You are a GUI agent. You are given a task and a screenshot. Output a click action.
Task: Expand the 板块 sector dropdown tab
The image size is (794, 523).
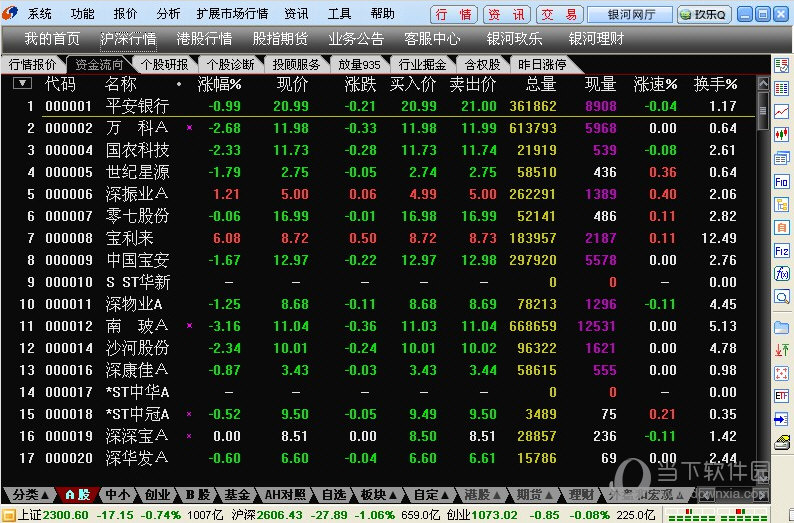pyautogui.click(x=376, y=494)
